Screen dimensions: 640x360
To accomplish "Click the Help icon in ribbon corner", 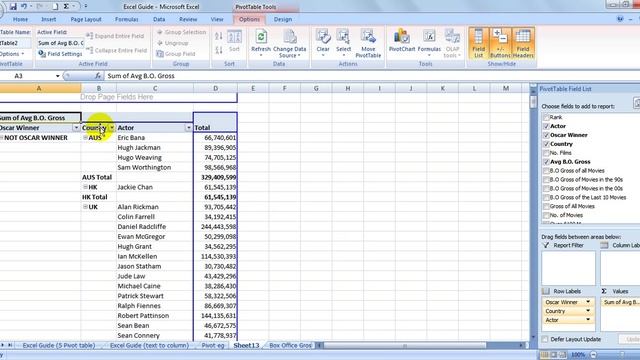I will click(620, 19).
